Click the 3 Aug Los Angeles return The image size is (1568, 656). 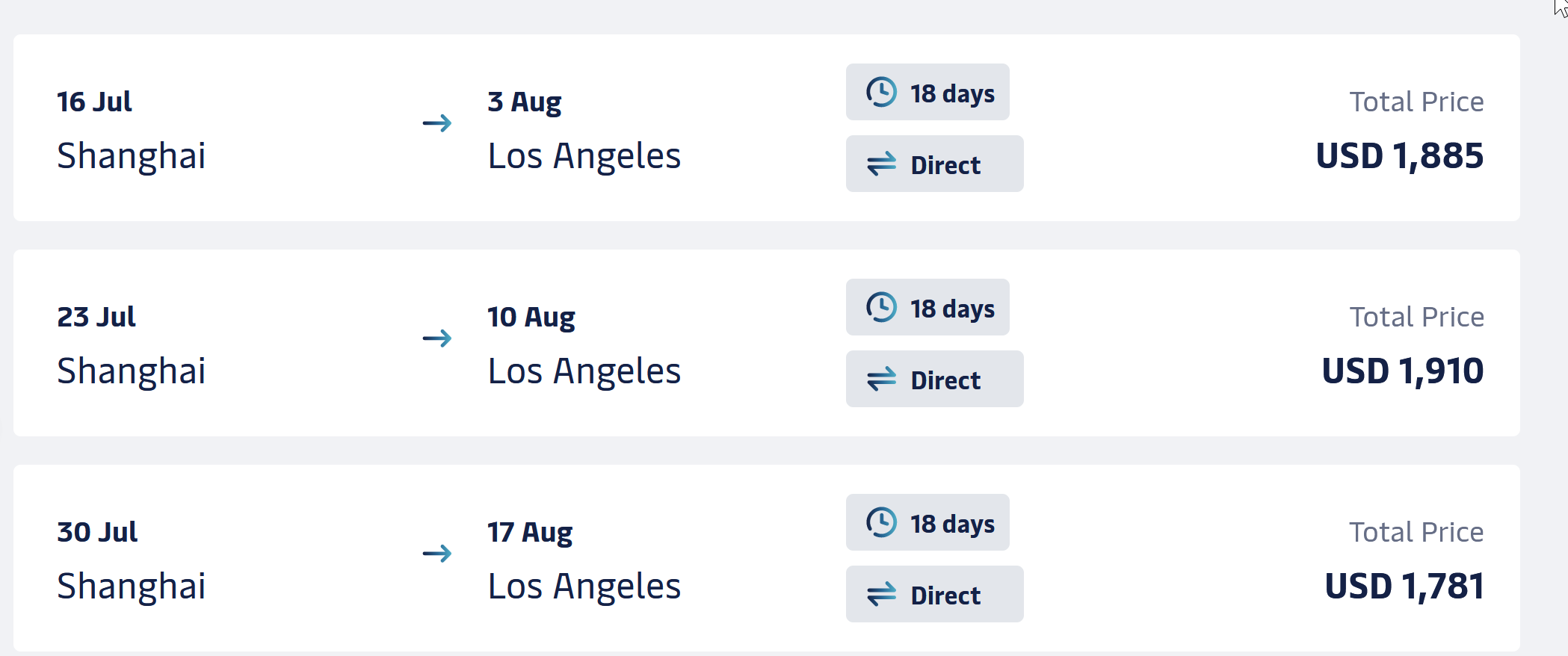584,129
